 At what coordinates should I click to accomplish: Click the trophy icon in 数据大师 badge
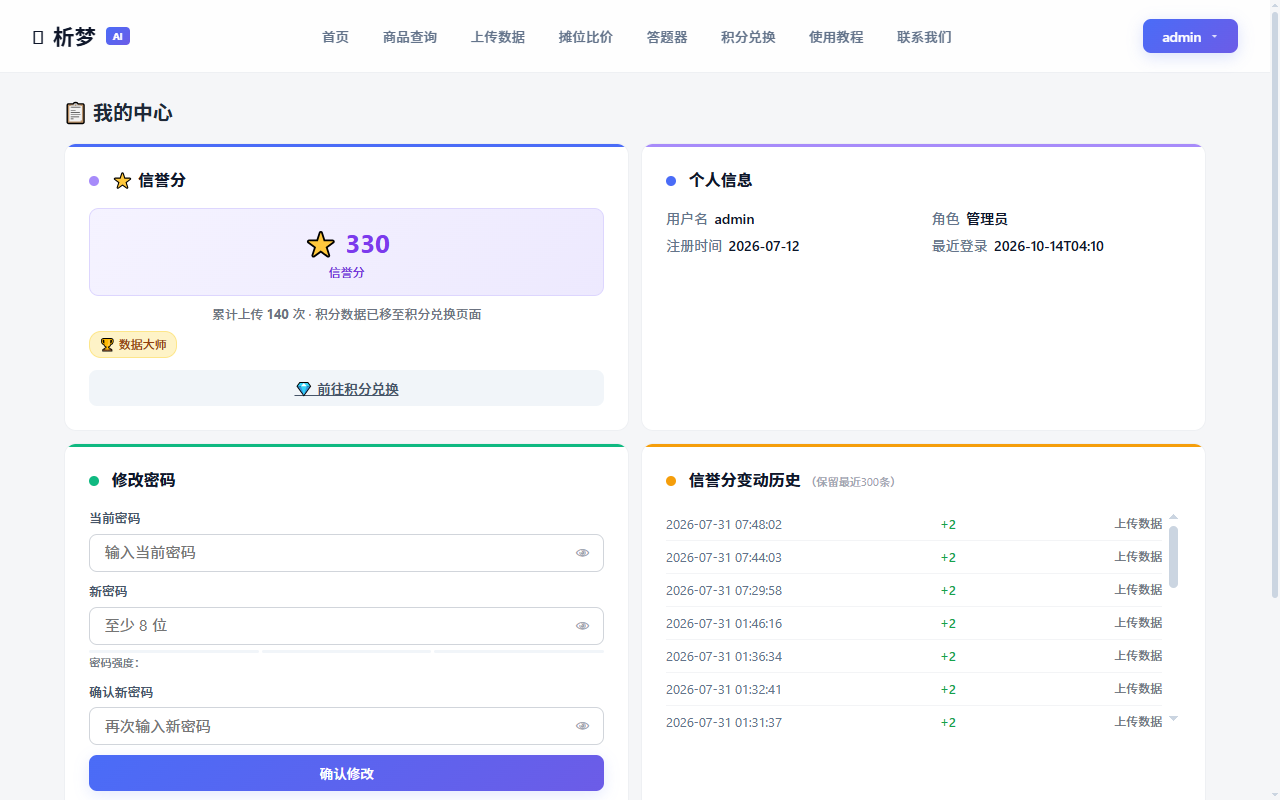pos(107,345)
